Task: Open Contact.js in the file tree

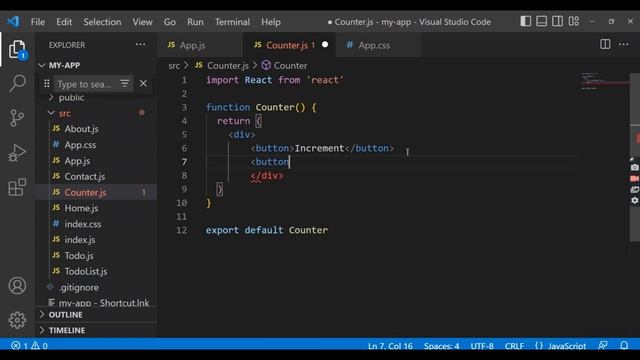Action: point(84,177)
